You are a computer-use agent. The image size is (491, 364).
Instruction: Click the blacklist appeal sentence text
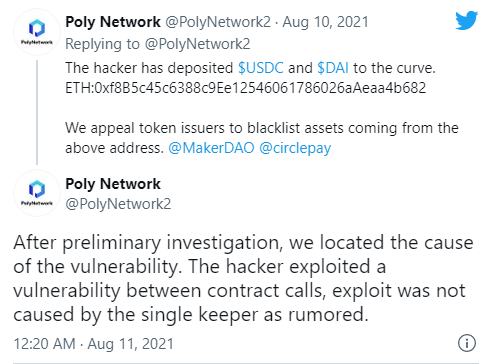[x=262, y=138]
